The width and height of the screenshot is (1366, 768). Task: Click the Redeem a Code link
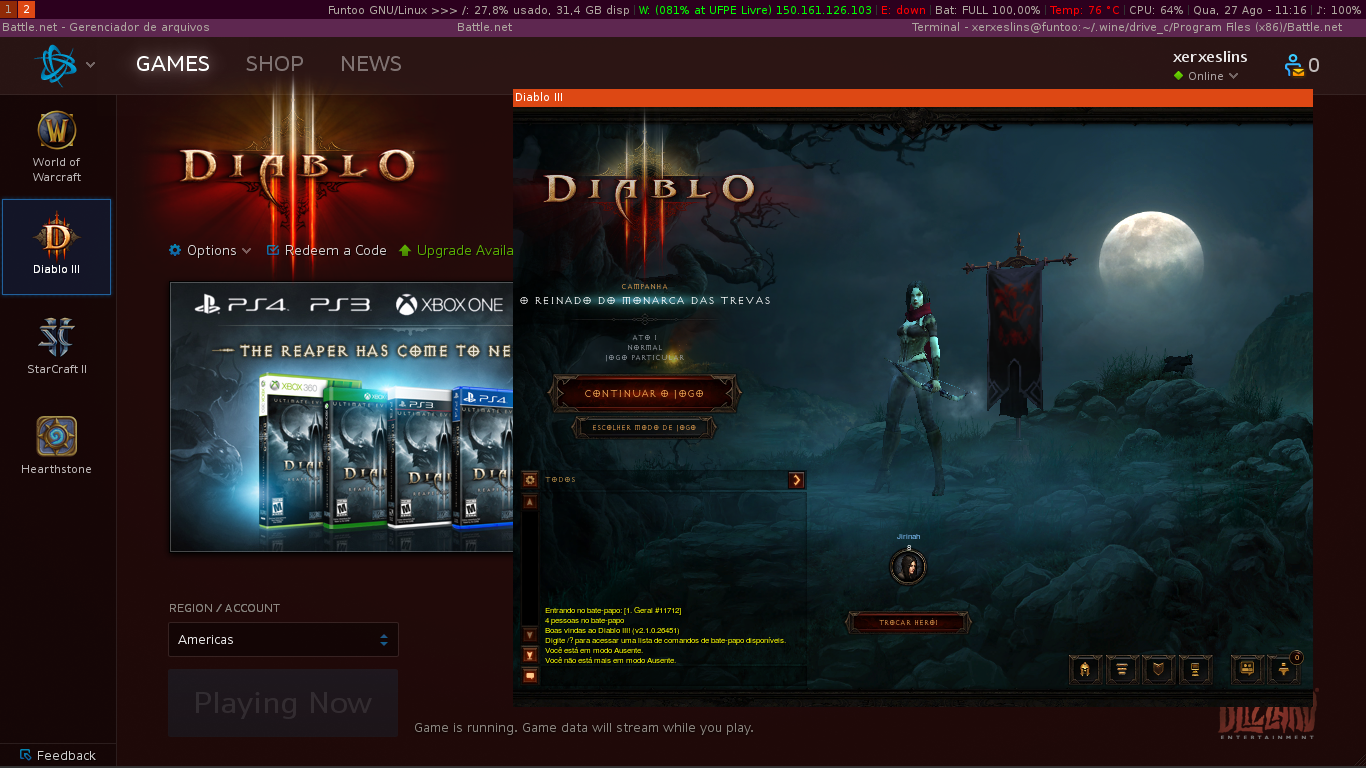click(327, 250)
